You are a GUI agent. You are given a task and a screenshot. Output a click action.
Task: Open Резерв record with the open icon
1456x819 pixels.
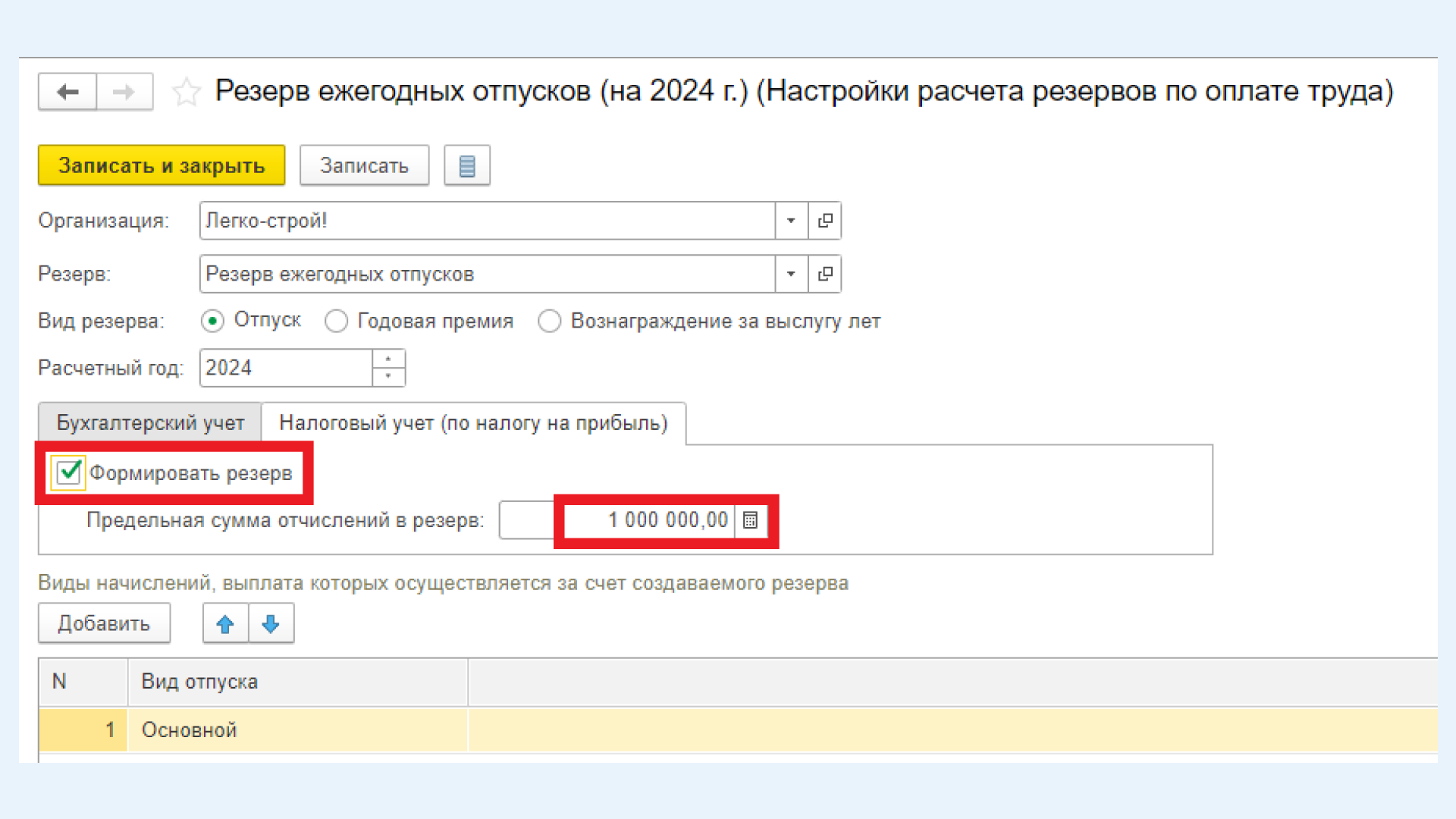(825, 274)
